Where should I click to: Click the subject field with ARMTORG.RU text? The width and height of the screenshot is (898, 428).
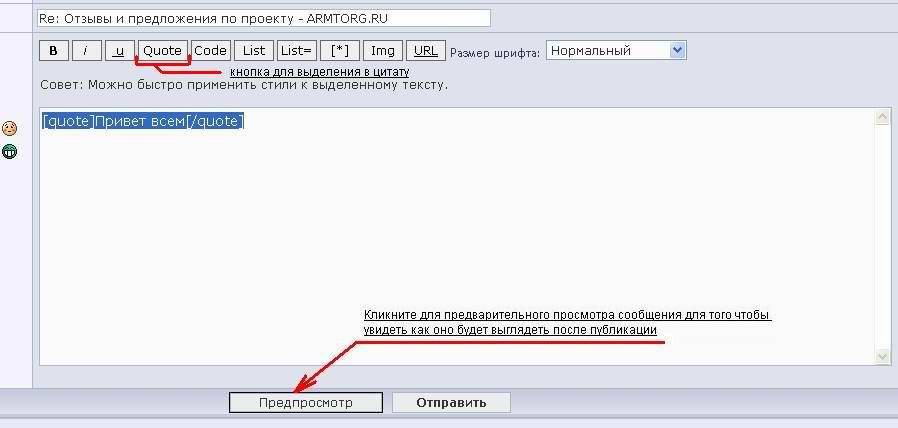pyautogui.click(x=263, y=18)
